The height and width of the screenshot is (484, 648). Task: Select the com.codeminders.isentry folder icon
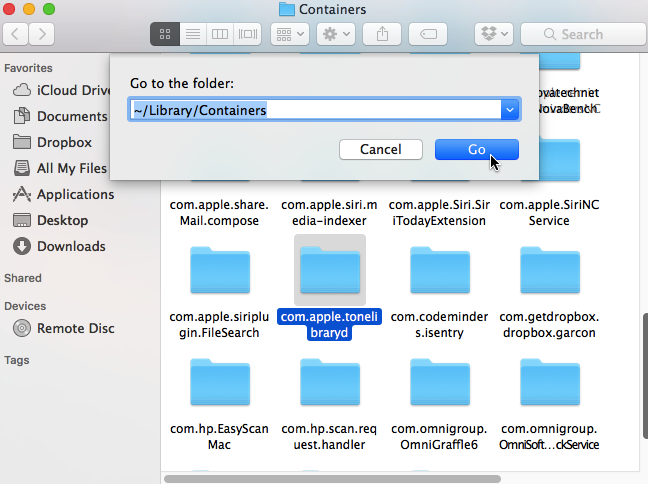coord(440,270)
